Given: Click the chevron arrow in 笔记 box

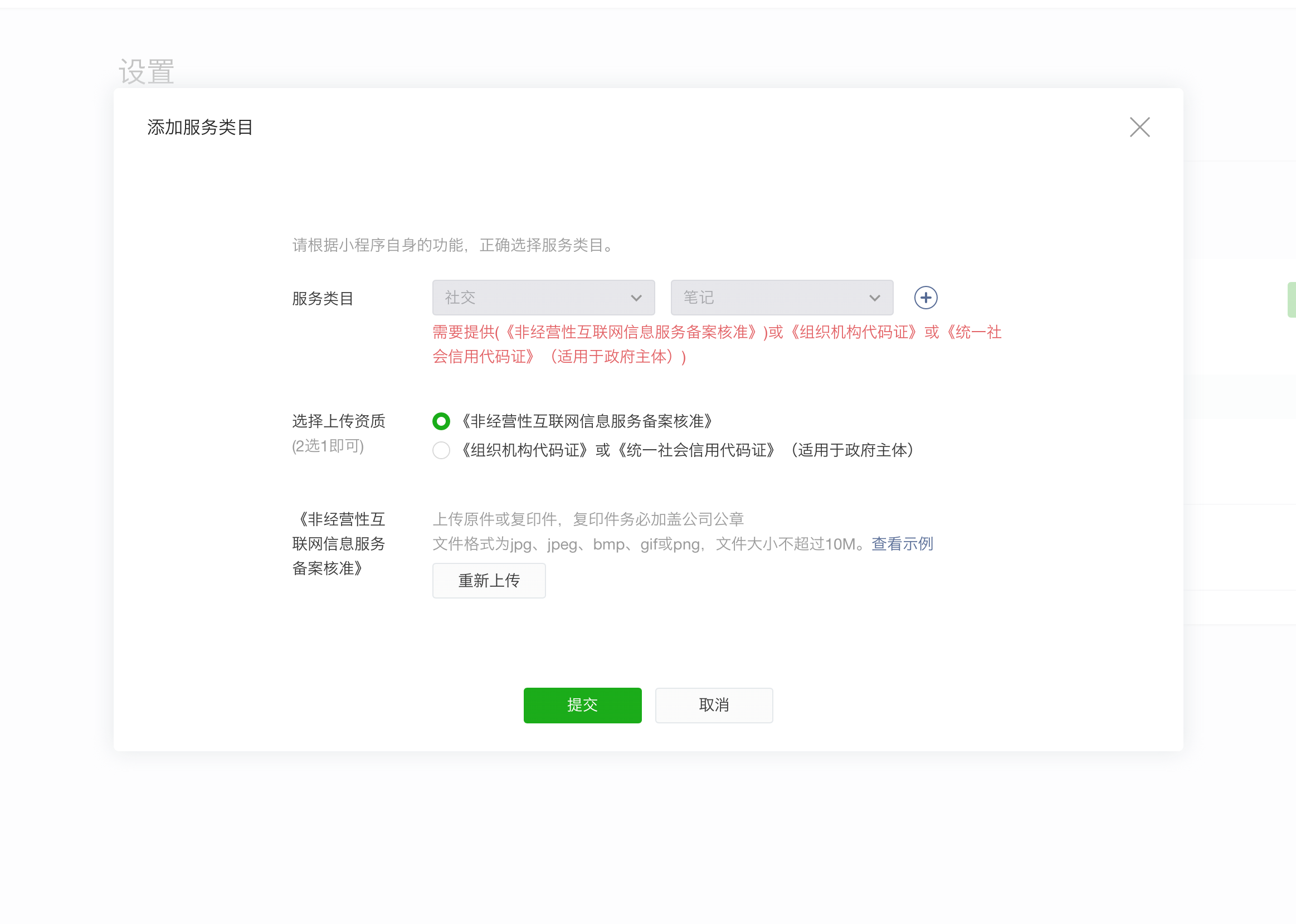Looking at the screenshot, I should point(874,298).
